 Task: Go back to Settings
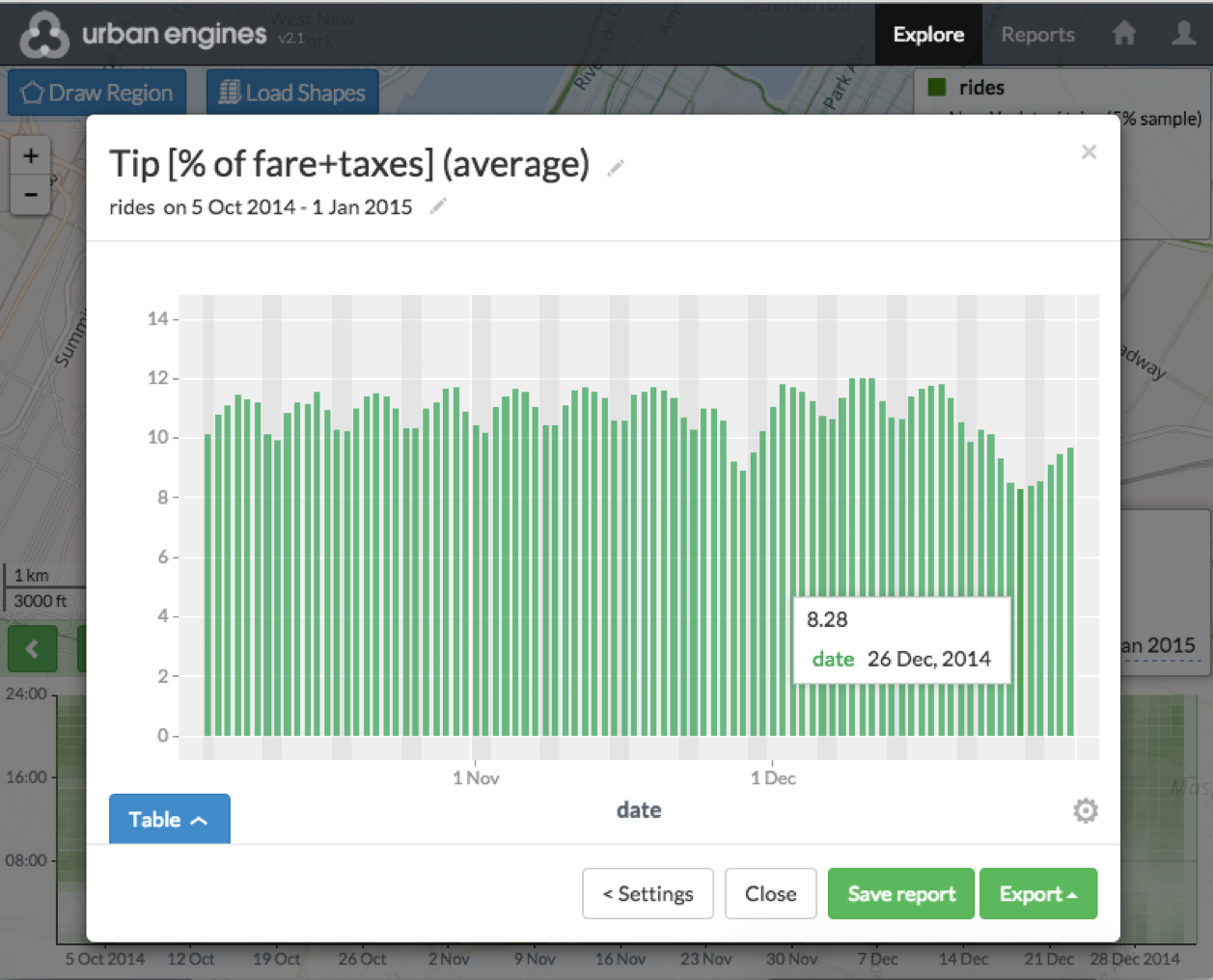648,894
